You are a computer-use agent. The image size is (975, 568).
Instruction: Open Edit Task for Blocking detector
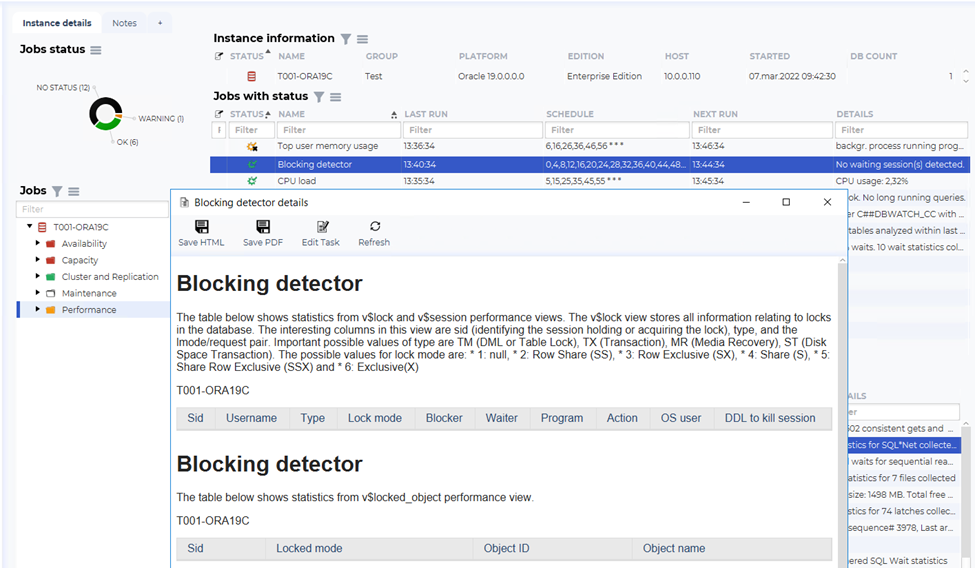[x=321, y=233]
